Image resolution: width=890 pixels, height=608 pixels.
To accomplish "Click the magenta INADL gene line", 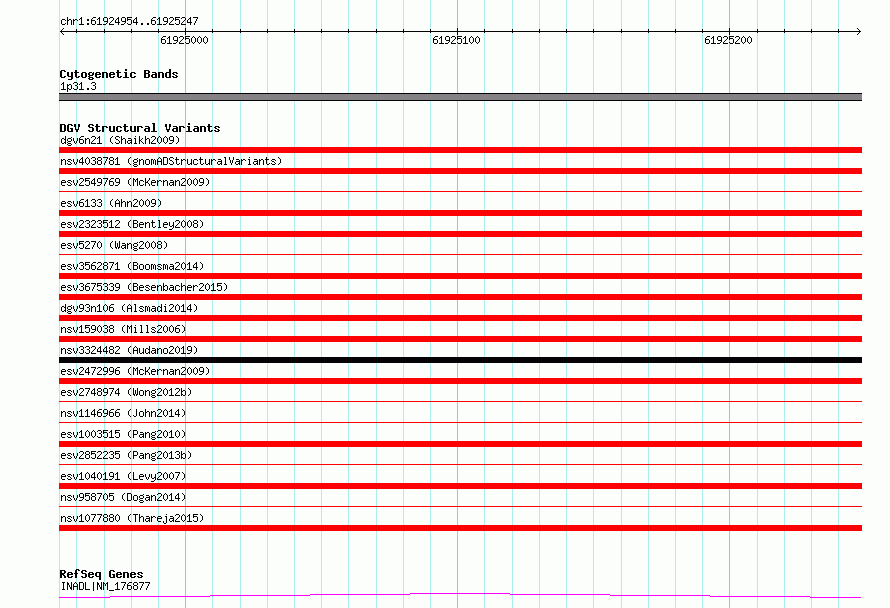I will [x=460, y=595].
